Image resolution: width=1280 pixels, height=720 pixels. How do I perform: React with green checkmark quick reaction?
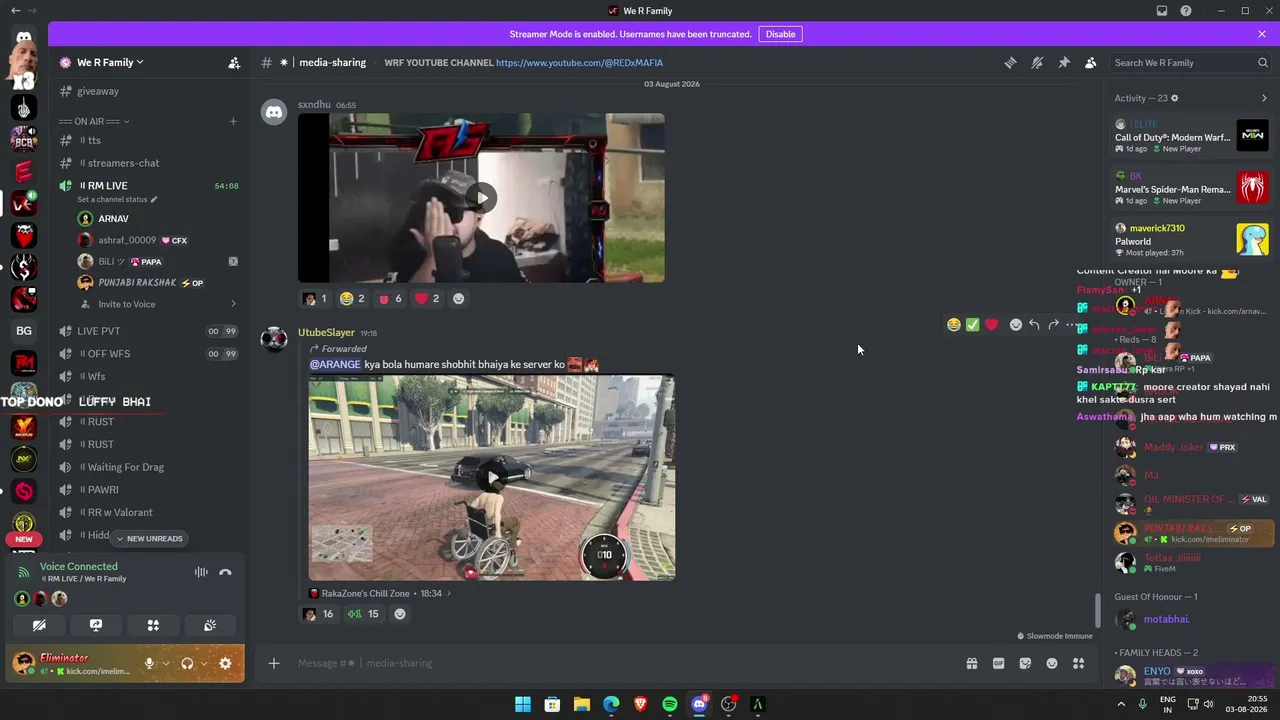click(x=972, y=325)
